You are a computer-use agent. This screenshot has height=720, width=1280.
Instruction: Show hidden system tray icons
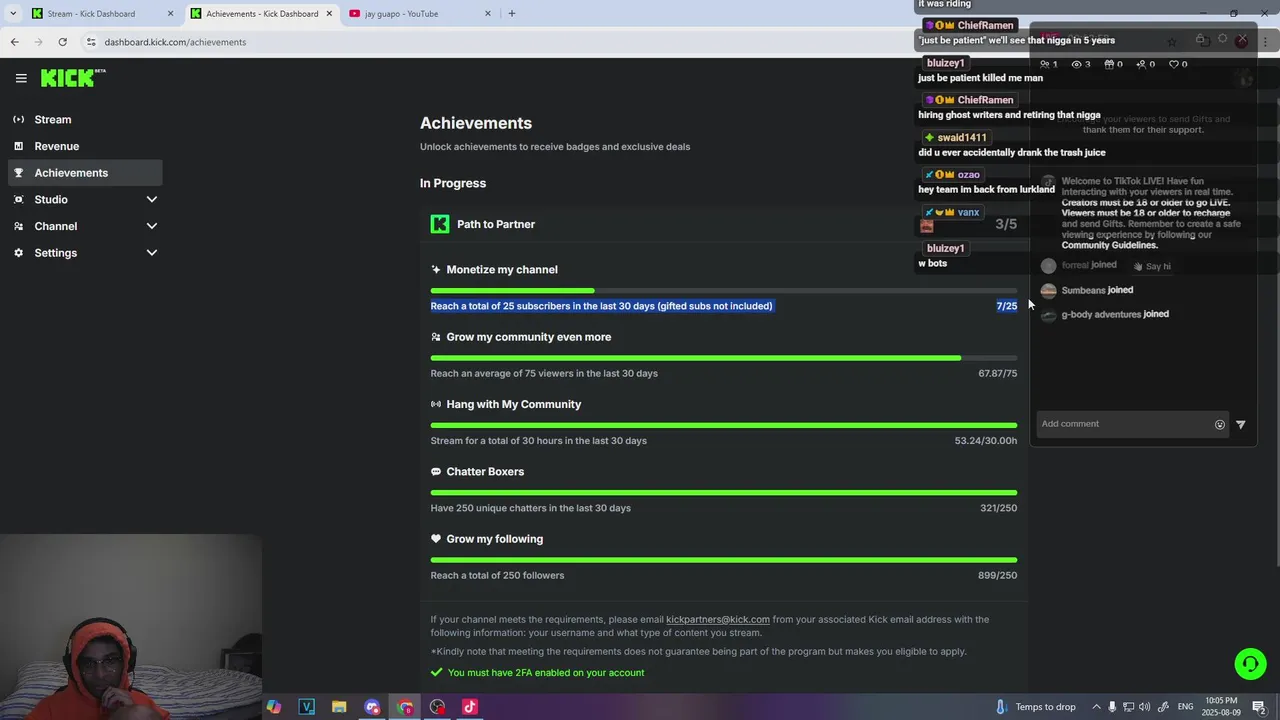pyautogui.click(x=1096, y=707)
